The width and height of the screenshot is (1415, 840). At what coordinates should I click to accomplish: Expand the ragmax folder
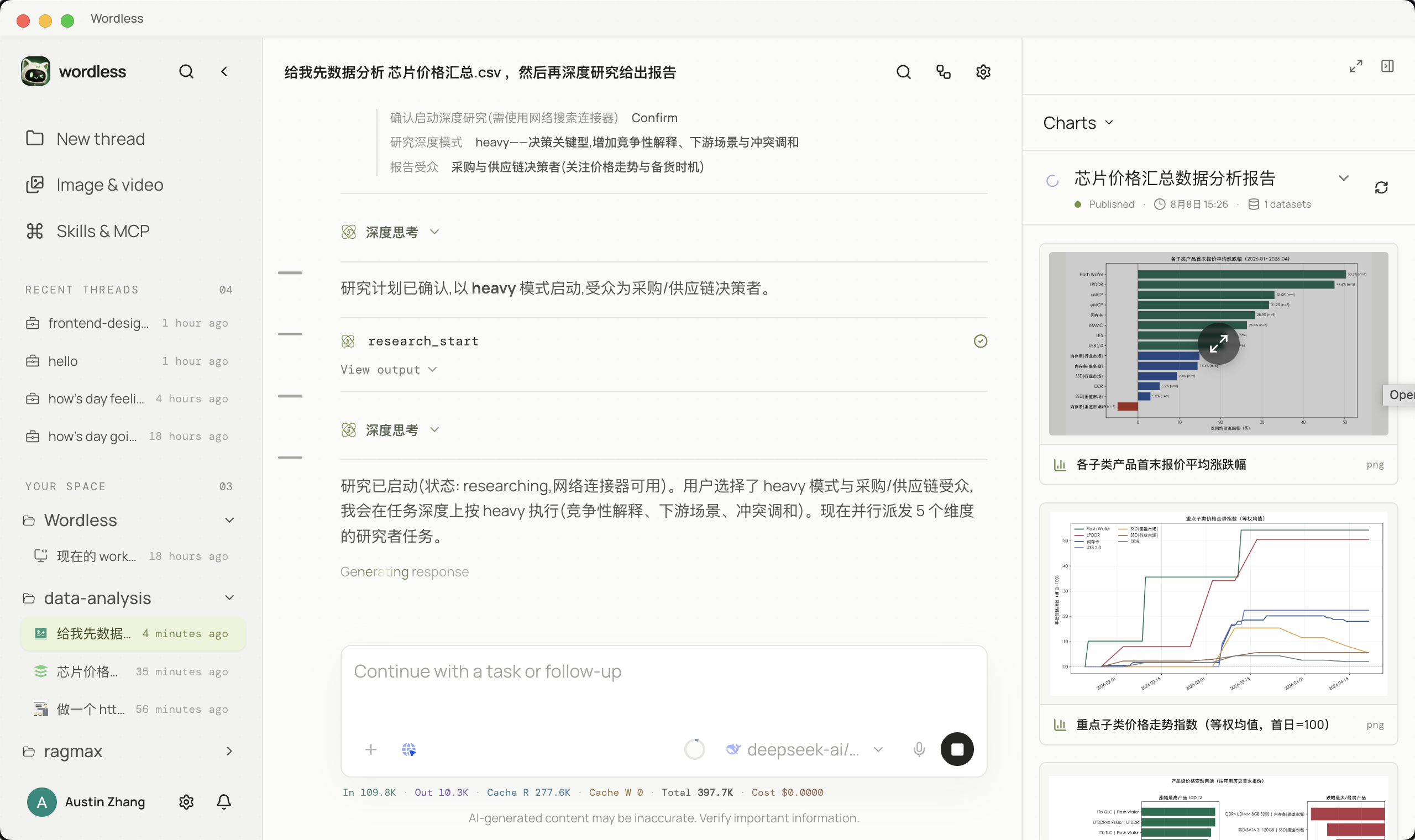pyautogui.click(x=229, y=751)
